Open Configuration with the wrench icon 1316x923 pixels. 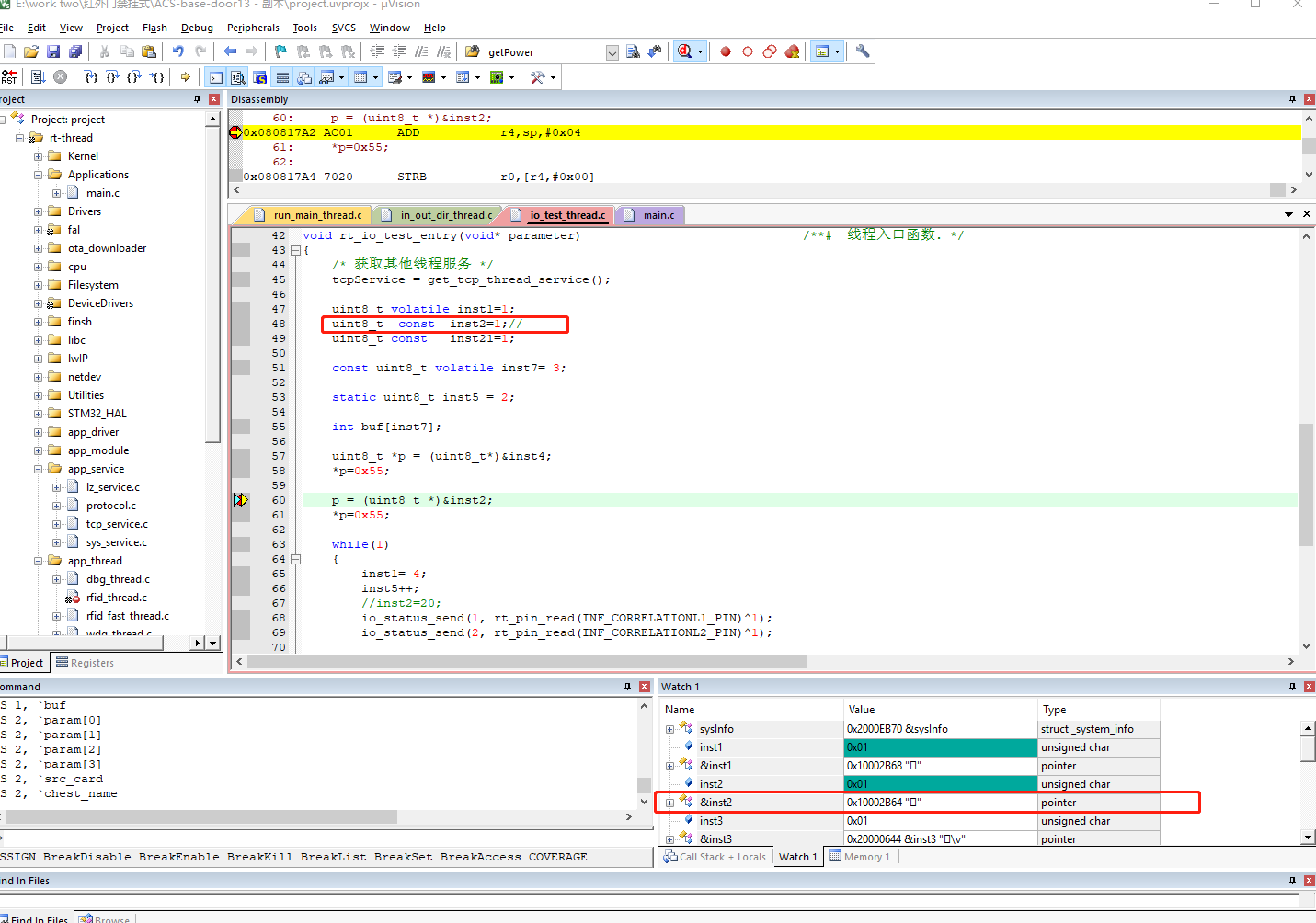863,51
